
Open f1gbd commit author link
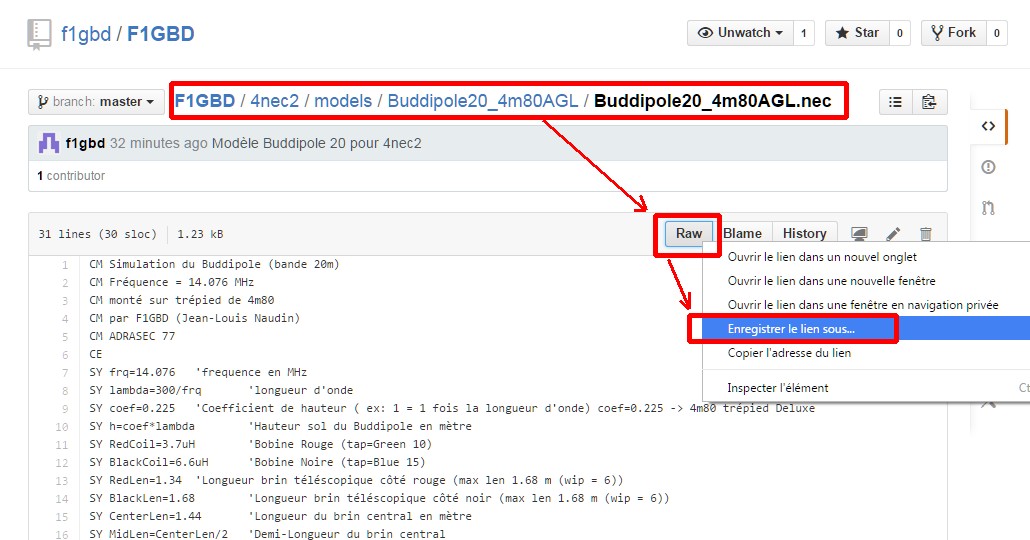pyautogui.click(x=85, y=143)
